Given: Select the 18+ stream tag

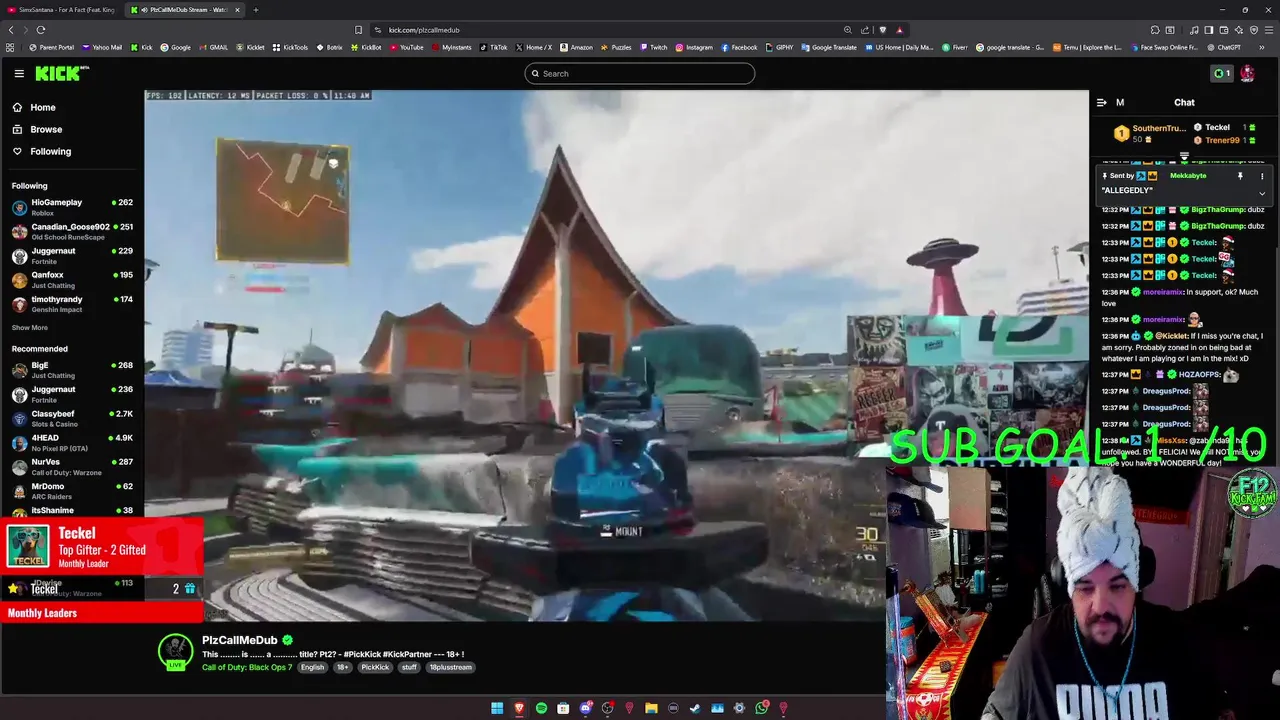Looking at the screenshot, I should tap(342, 667).
